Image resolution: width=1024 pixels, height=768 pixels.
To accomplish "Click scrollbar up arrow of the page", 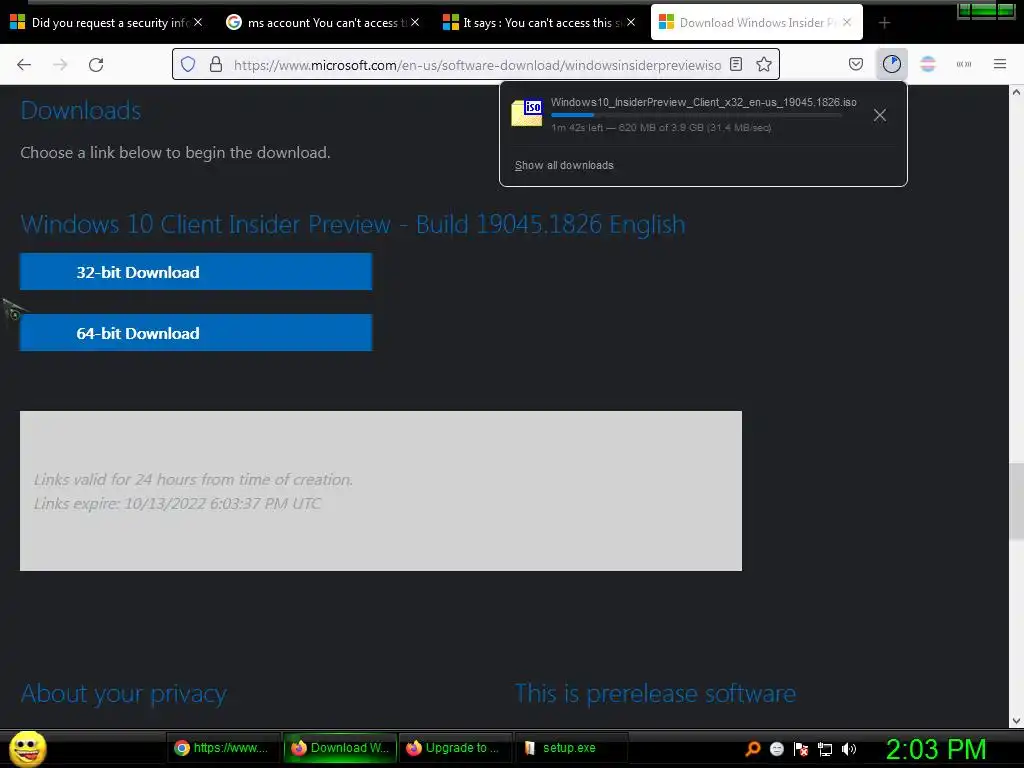I will point(1016,92).
